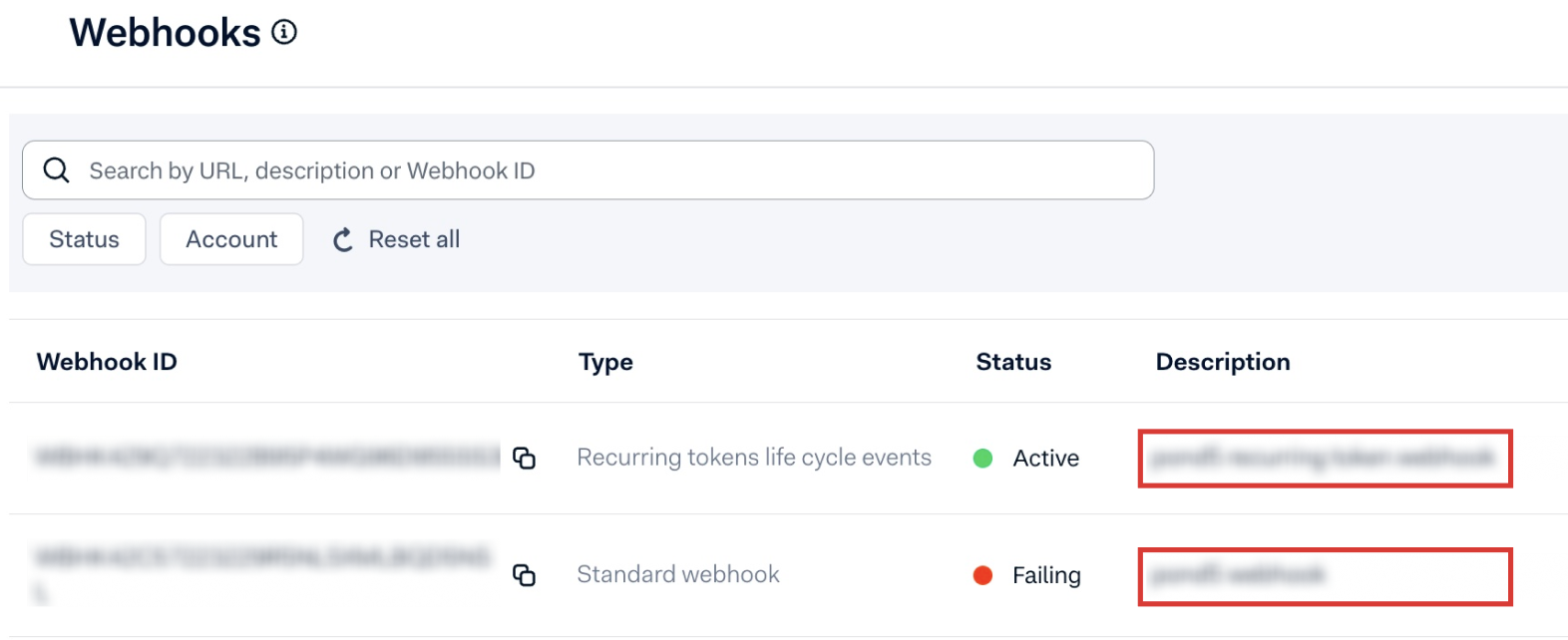Select 'Recurring tokens life cycle events' type
The image size is (1568, 640).
click(754, 458)
